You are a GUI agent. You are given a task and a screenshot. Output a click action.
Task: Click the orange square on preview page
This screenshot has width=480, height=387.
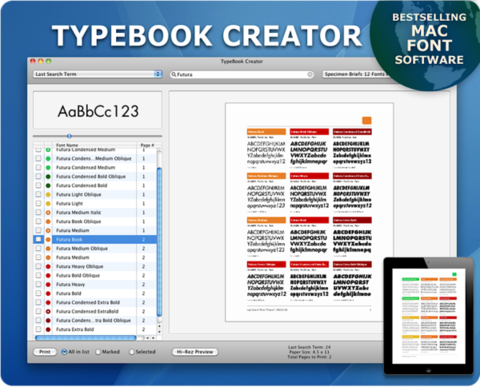367,120
